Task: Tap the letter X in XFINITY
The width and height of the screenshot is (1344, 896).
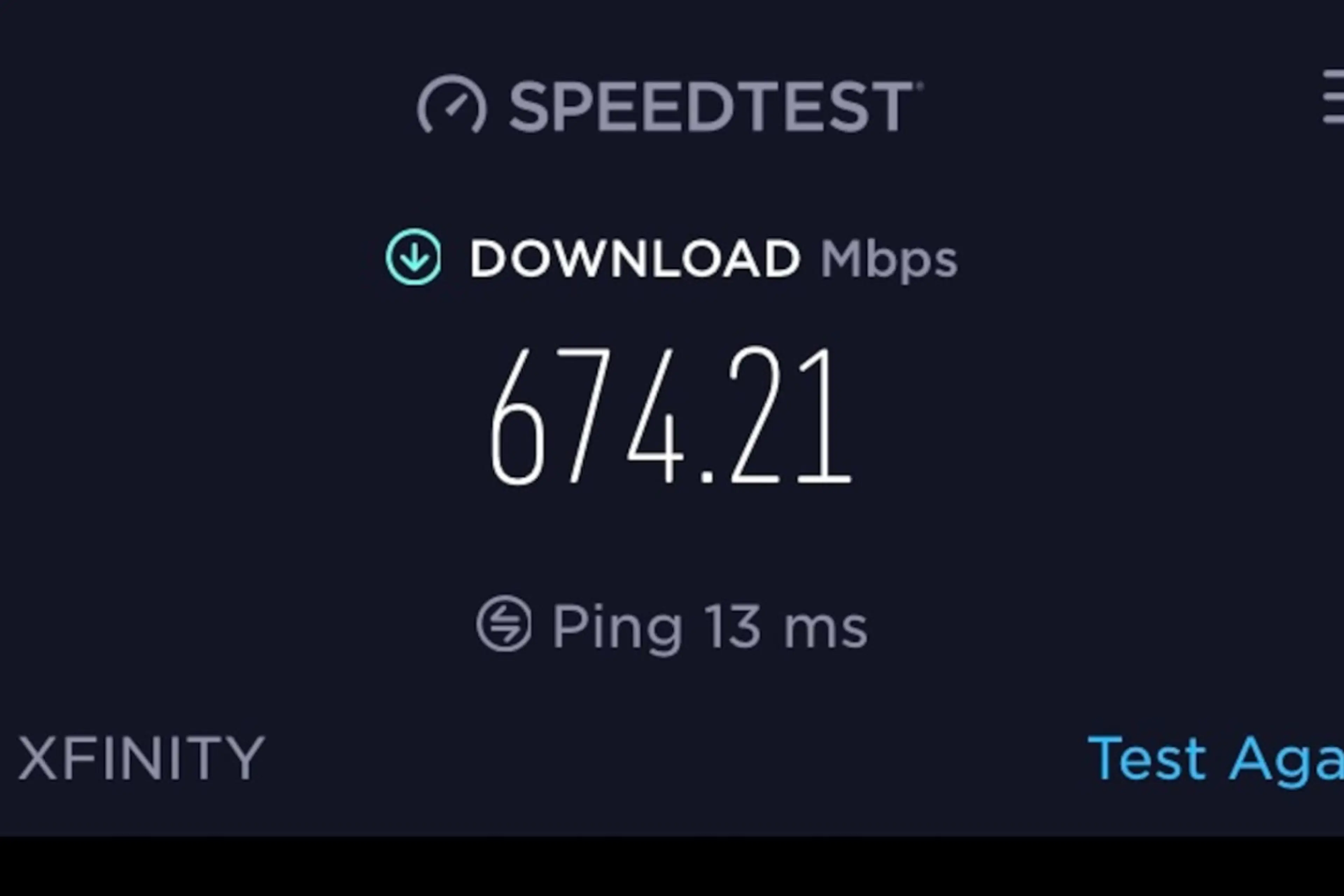Action: pos(38,758)
